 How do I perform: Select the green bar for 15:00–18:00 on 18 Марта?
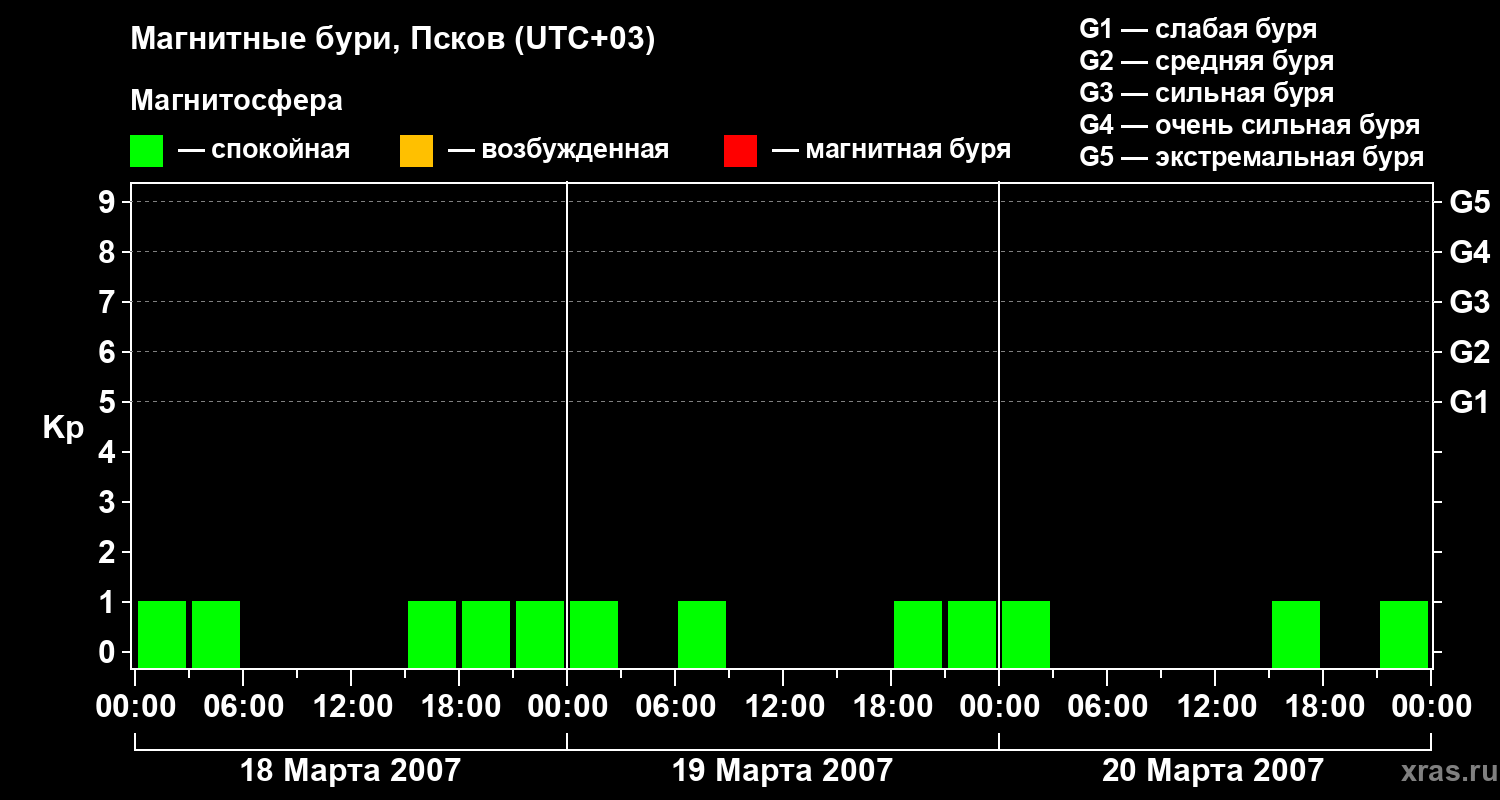point(432,634)
